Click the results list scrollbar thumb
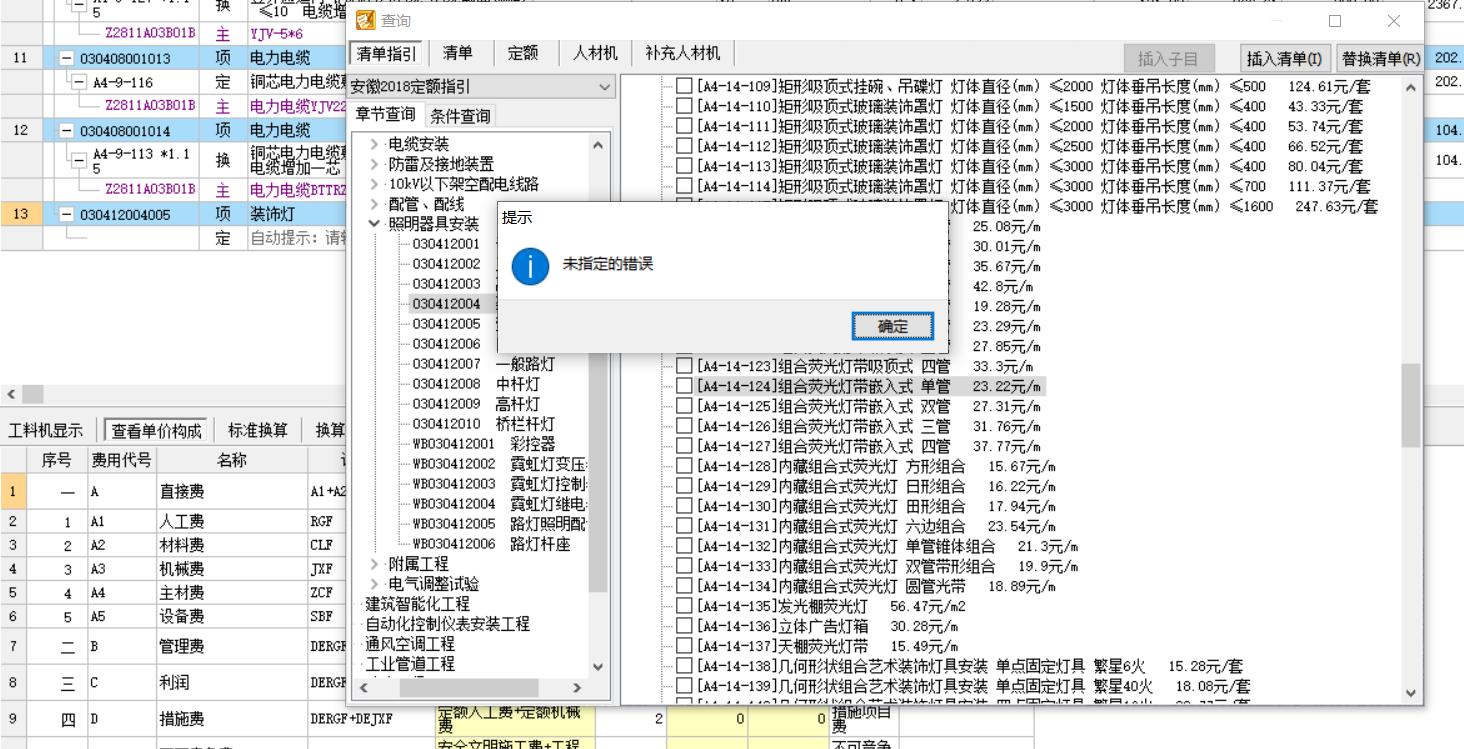This screenshot has width=1464, height=749. pos(1411,405)
